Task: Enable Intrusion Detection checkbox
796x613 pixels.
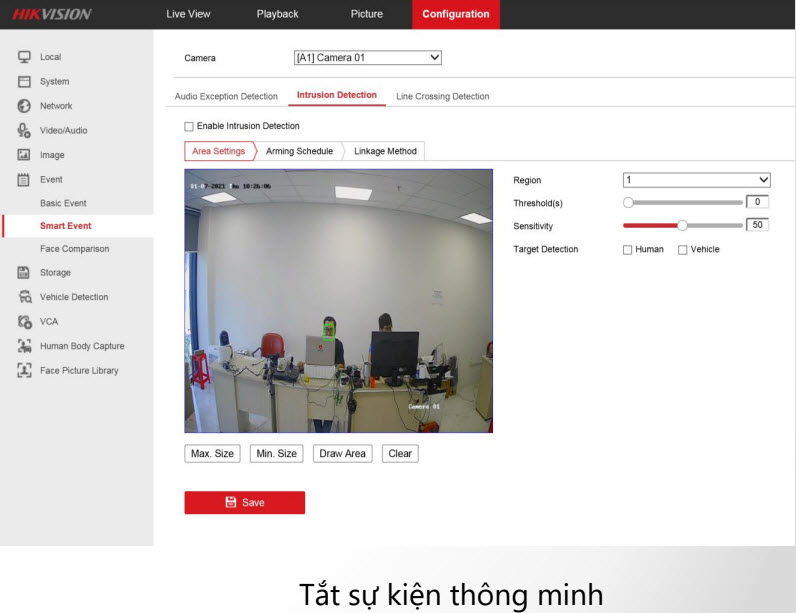Action: [189, 126]
